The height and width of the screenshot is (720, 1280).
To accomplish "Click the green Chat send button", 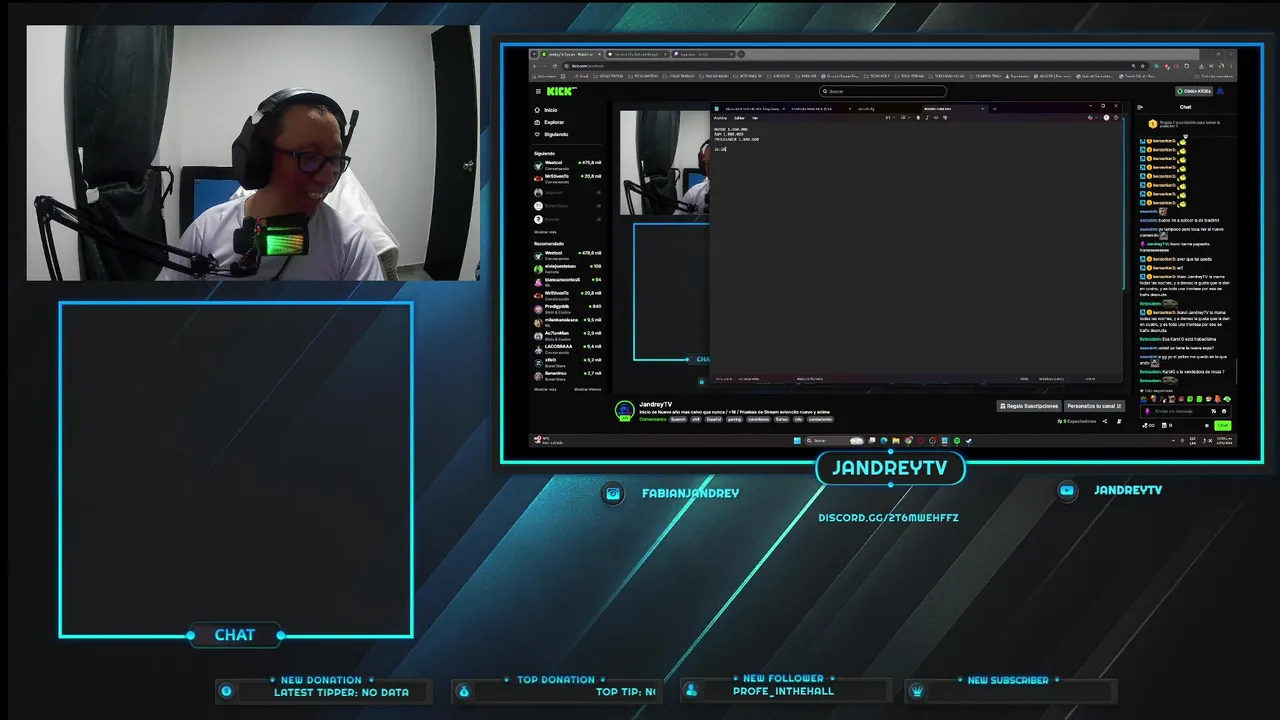I will tap(1222, 425).
